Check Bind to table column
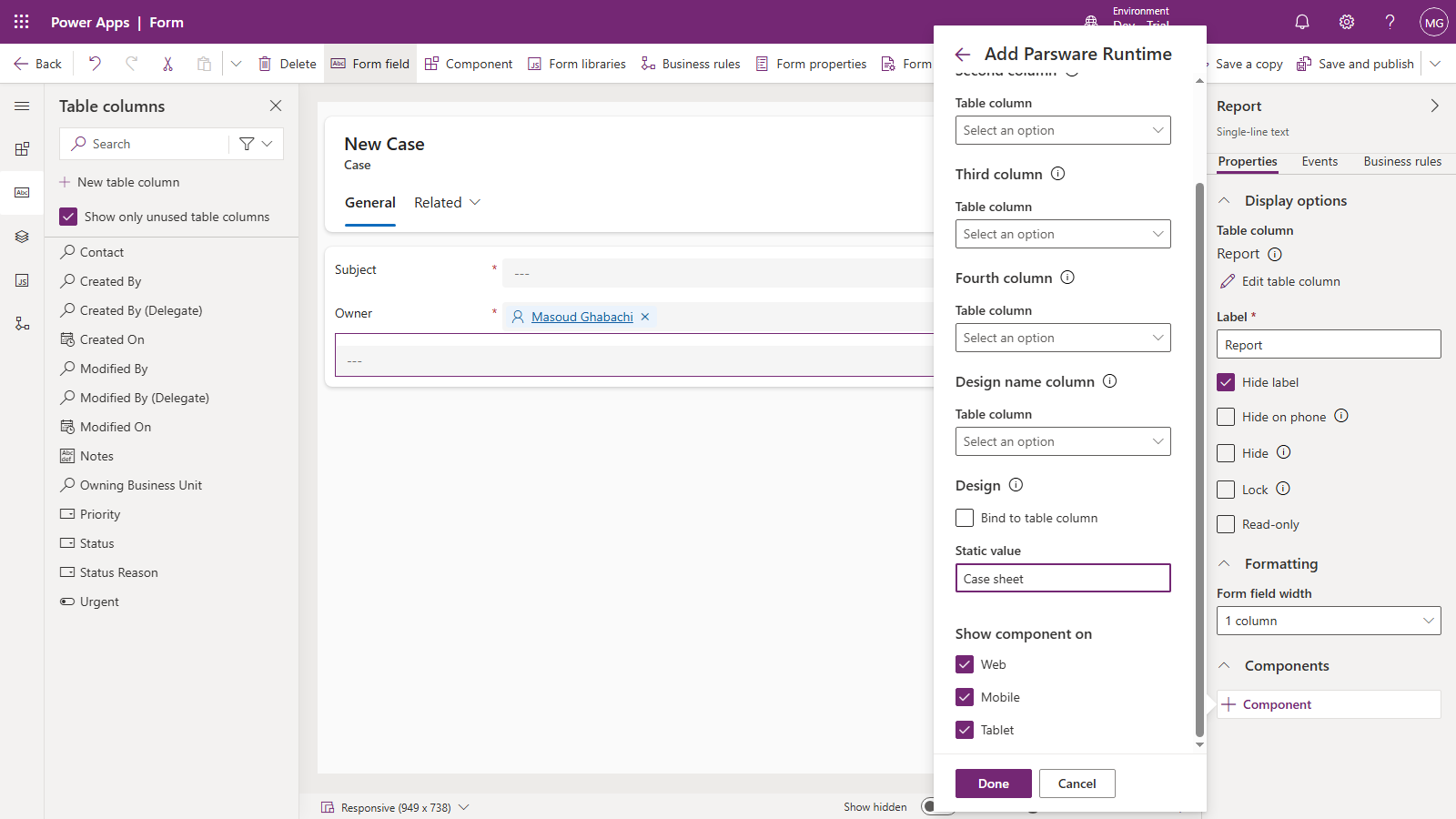This screenshot has height=819, width=1456. pos(965,518)
